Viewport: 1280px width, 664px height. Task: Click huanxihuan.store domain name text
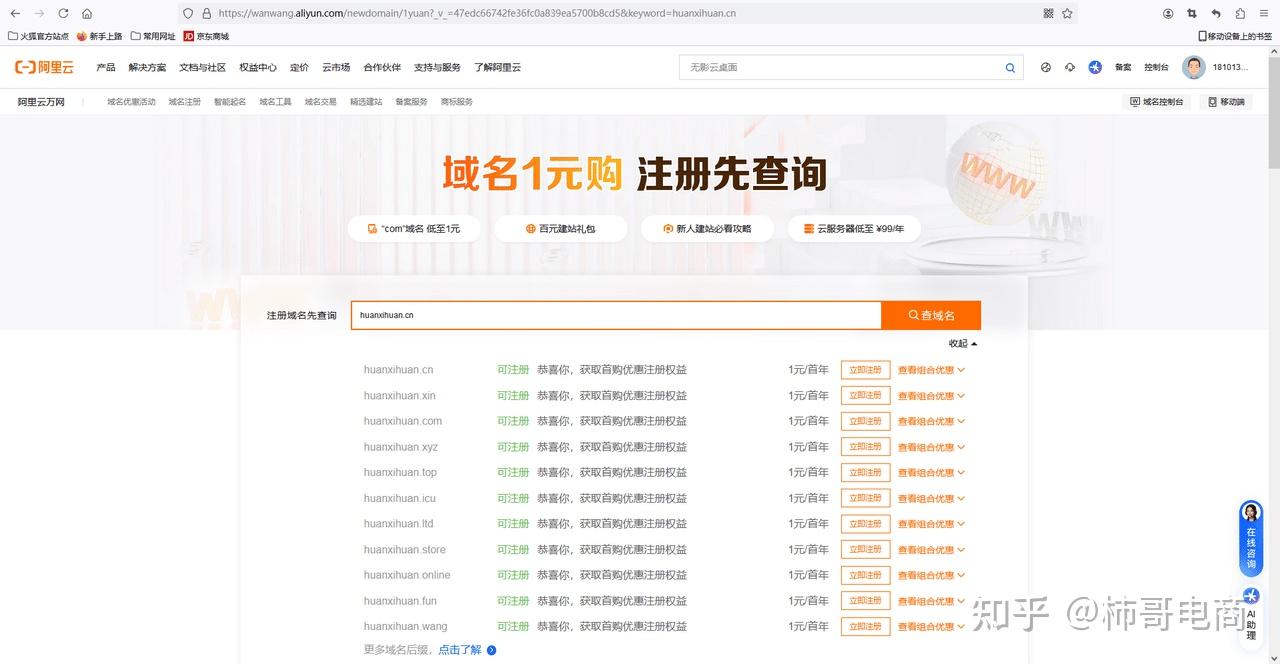405,550
